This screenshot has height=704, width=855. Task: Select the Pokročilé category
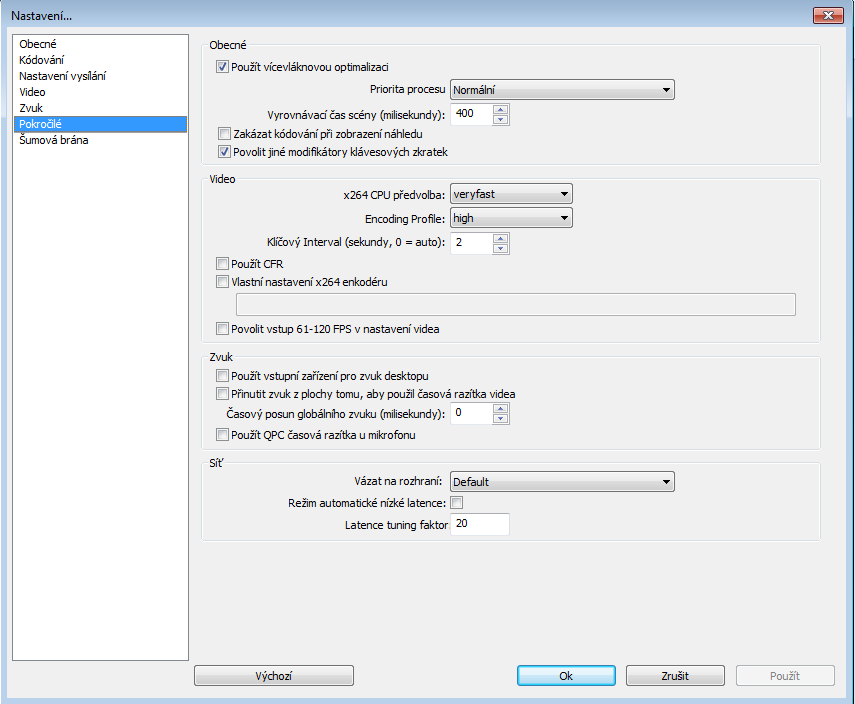[x=100, y=124]
